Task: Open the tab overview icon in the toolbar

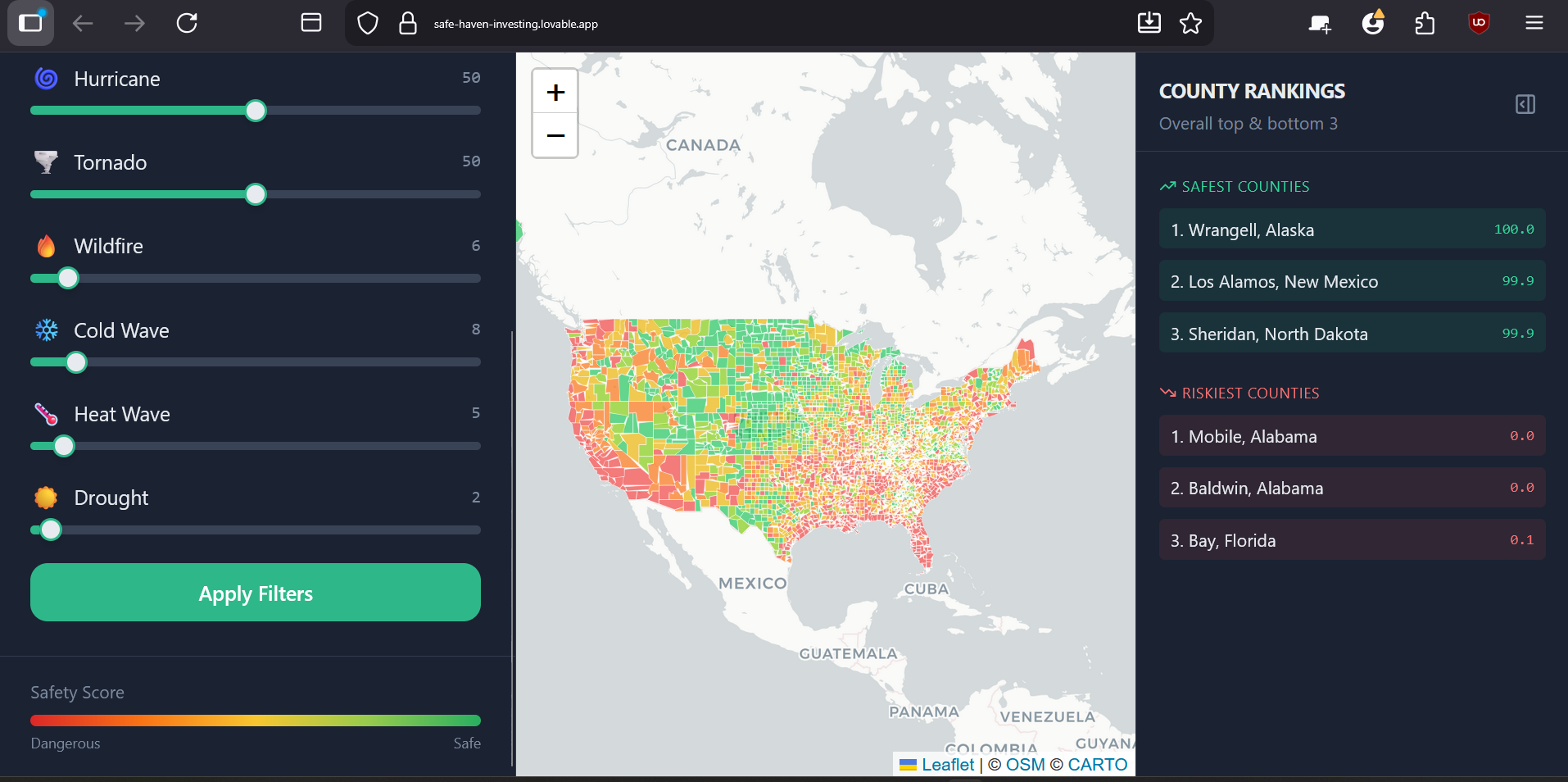Action: 311,23
